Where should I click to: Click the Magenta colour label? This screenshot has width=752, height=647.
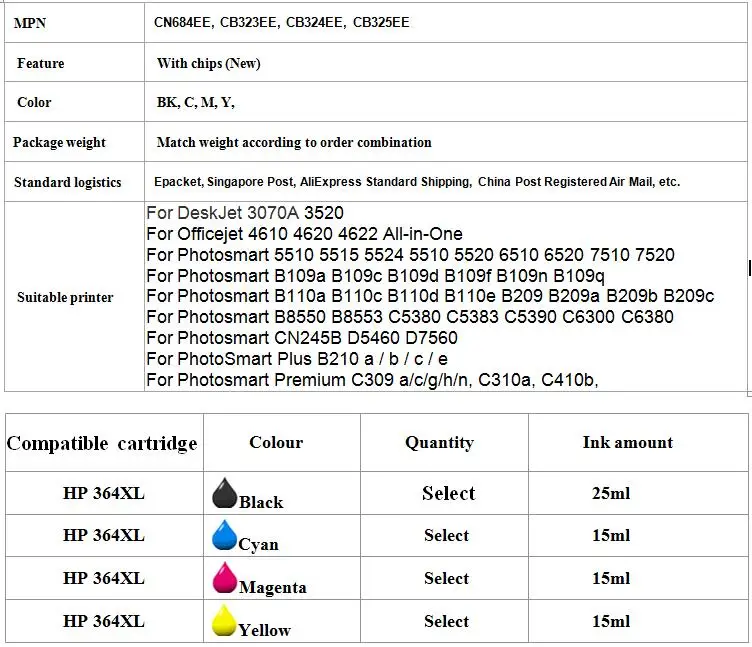tap(273, 588)
